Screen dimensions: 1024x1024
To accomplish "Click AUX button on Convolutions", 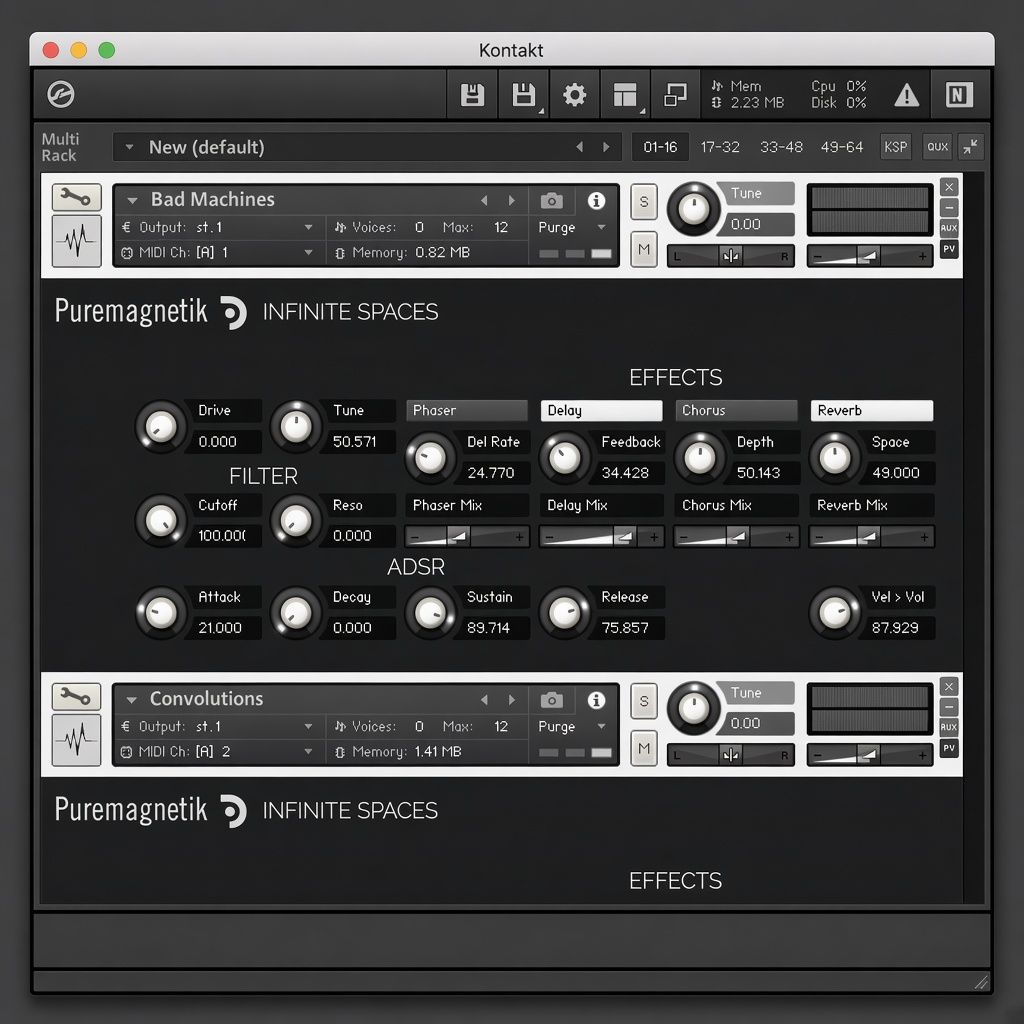I will click(x=949, y=727).
